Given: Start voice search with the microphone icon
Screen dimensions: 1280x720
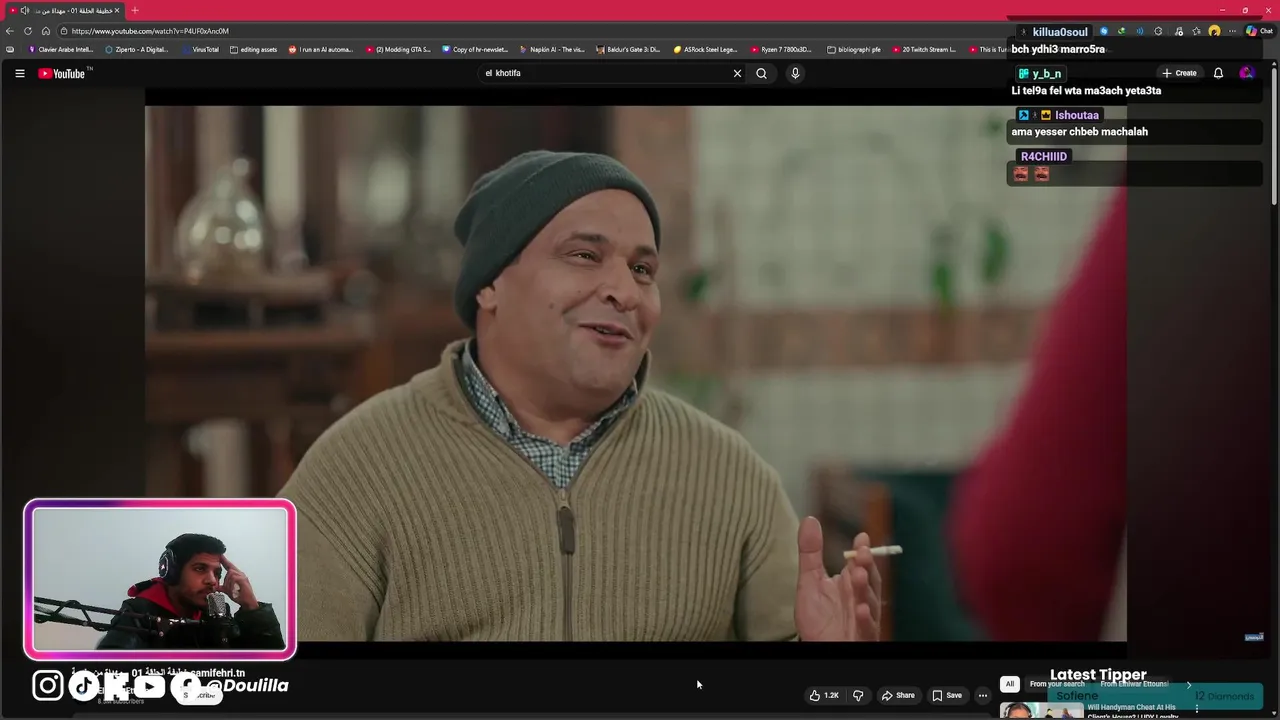Looking at the screenshot, I should click(795, 73).
